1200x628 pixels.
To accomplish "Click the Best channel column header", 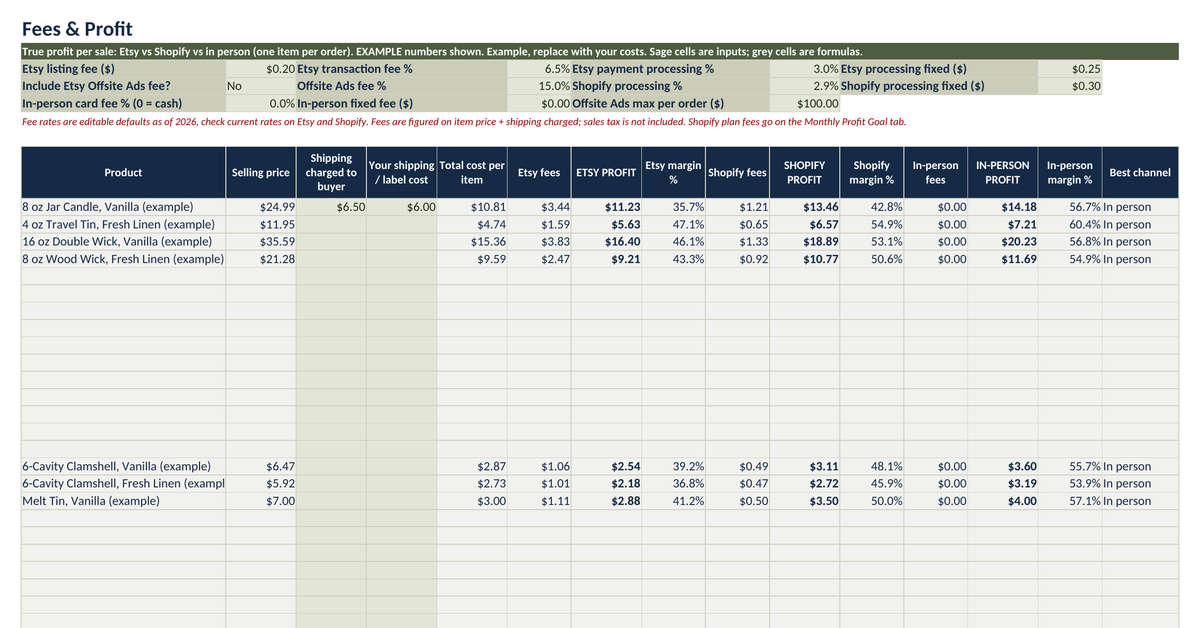I will pyautogui.click(x=1140, y=172).
